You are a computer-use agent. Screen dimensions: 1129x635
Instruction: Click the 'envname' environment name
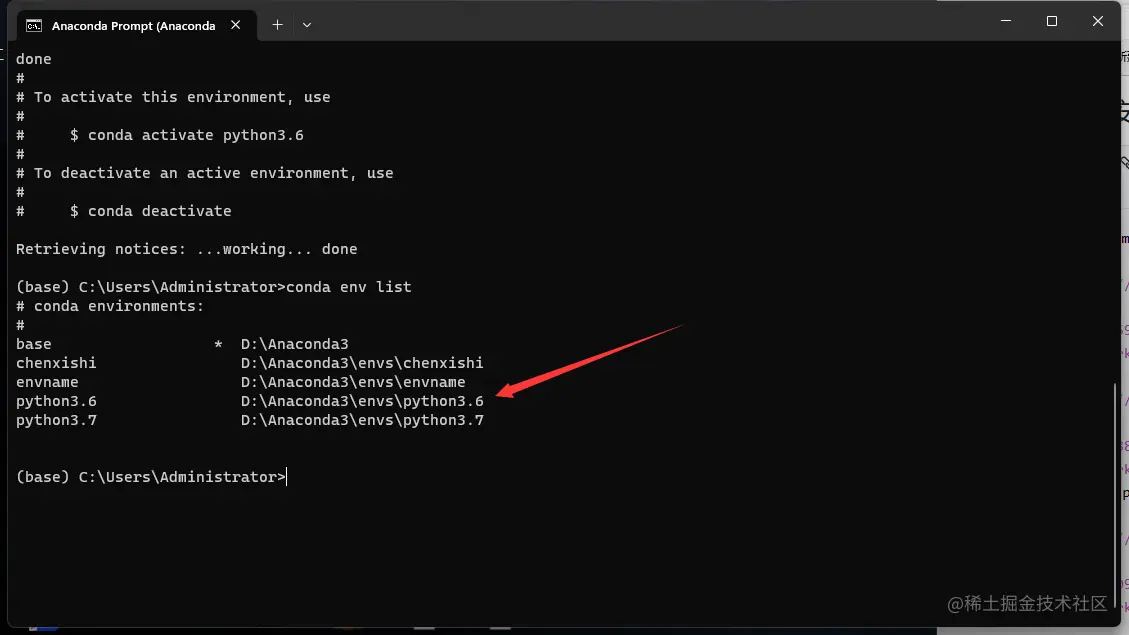coord(47,382)
